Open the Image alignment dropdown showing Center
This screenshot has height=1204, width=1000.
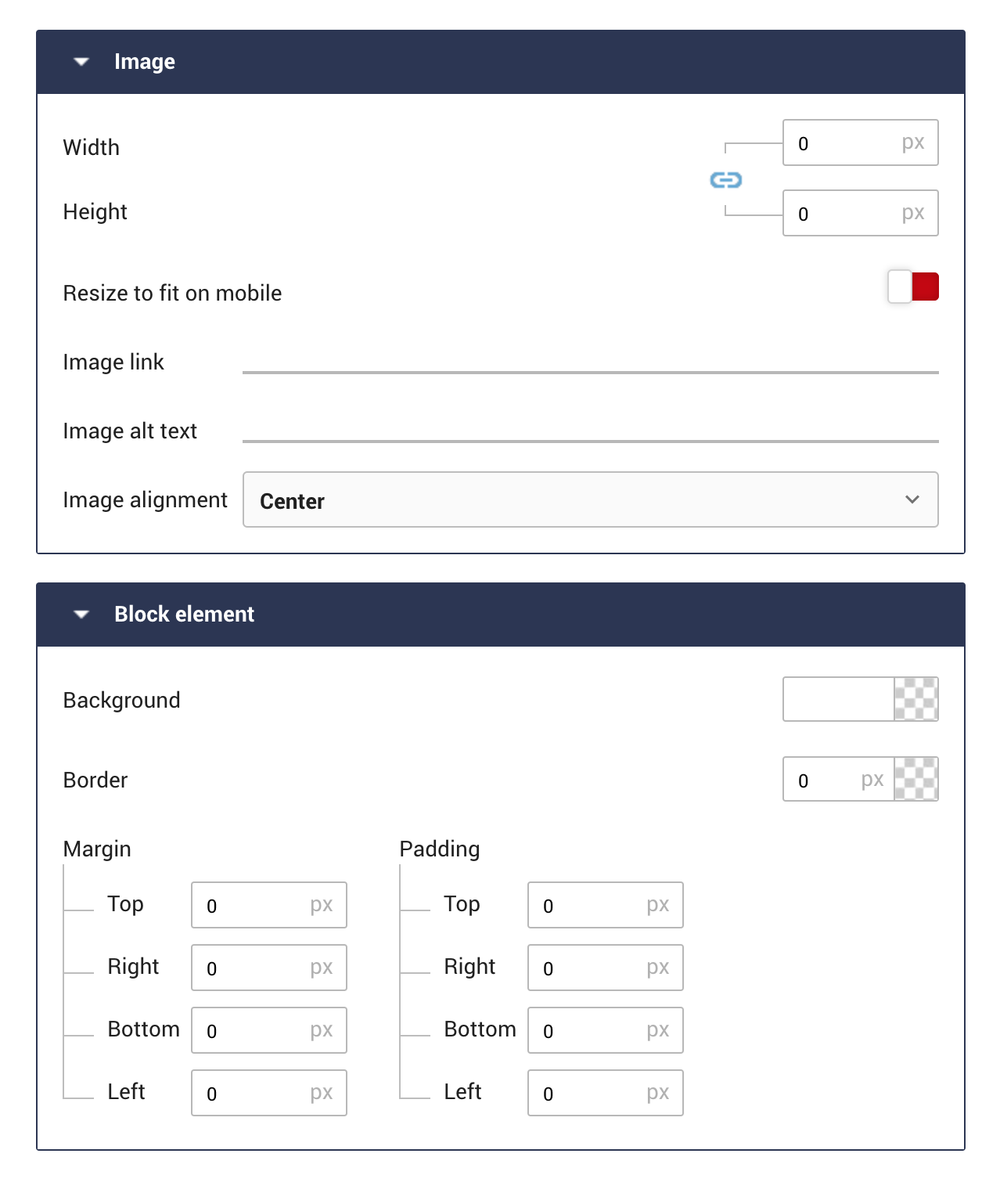[591, 499]
